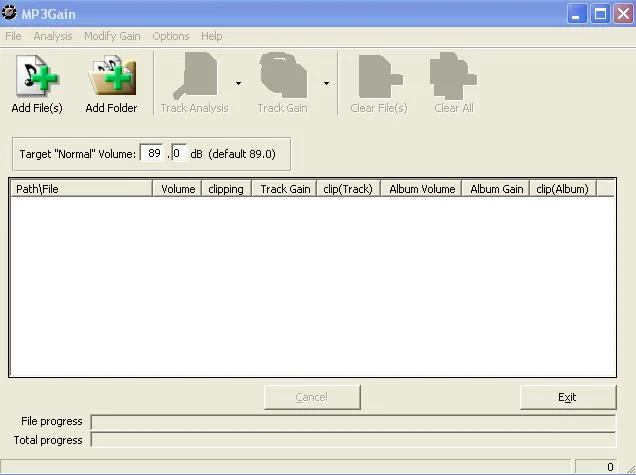
Task: Open the Analysis menu
Action: coord(53,36)
